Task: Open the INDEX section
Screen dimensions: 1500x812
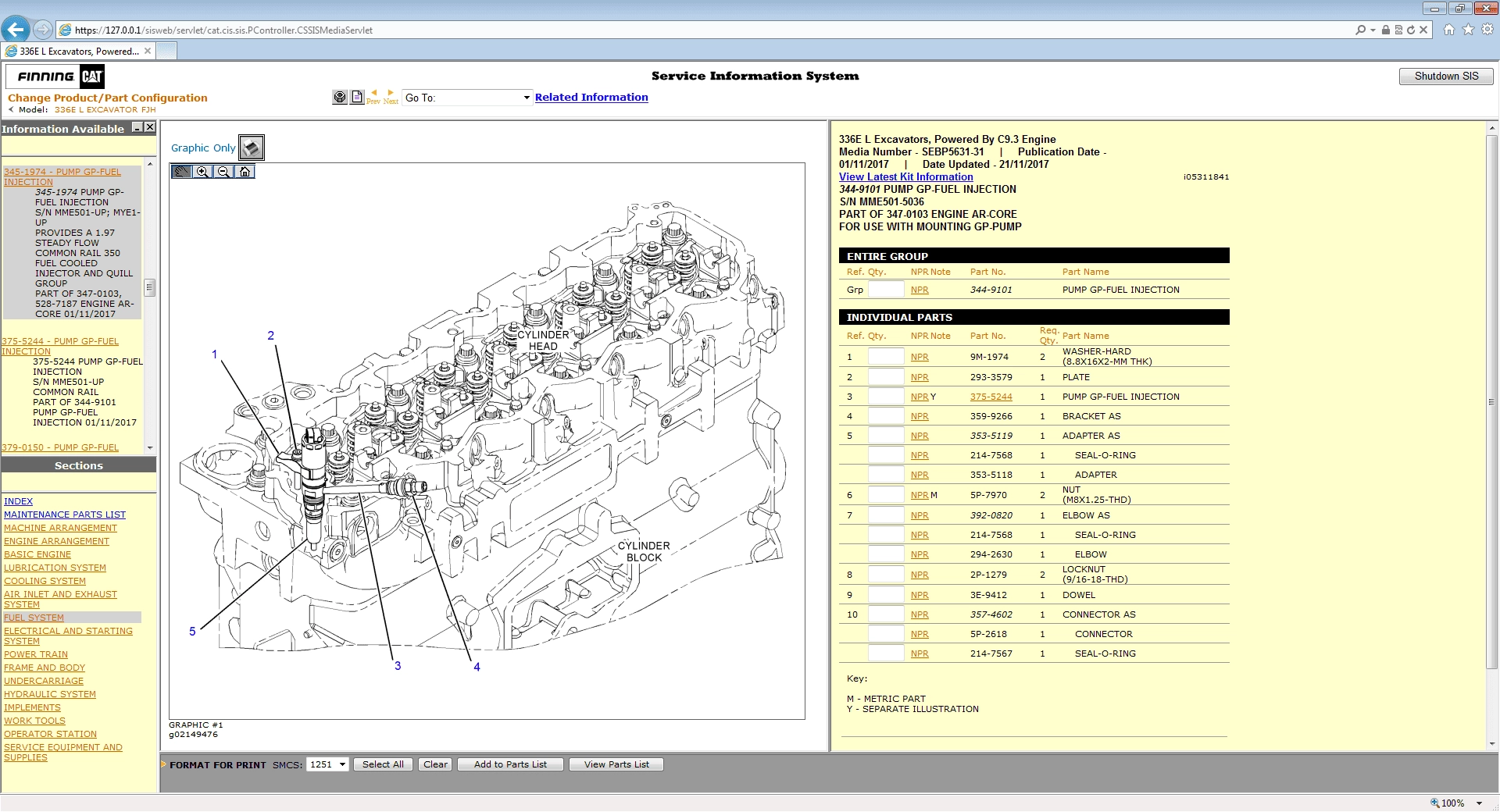Action: point(19,501)
